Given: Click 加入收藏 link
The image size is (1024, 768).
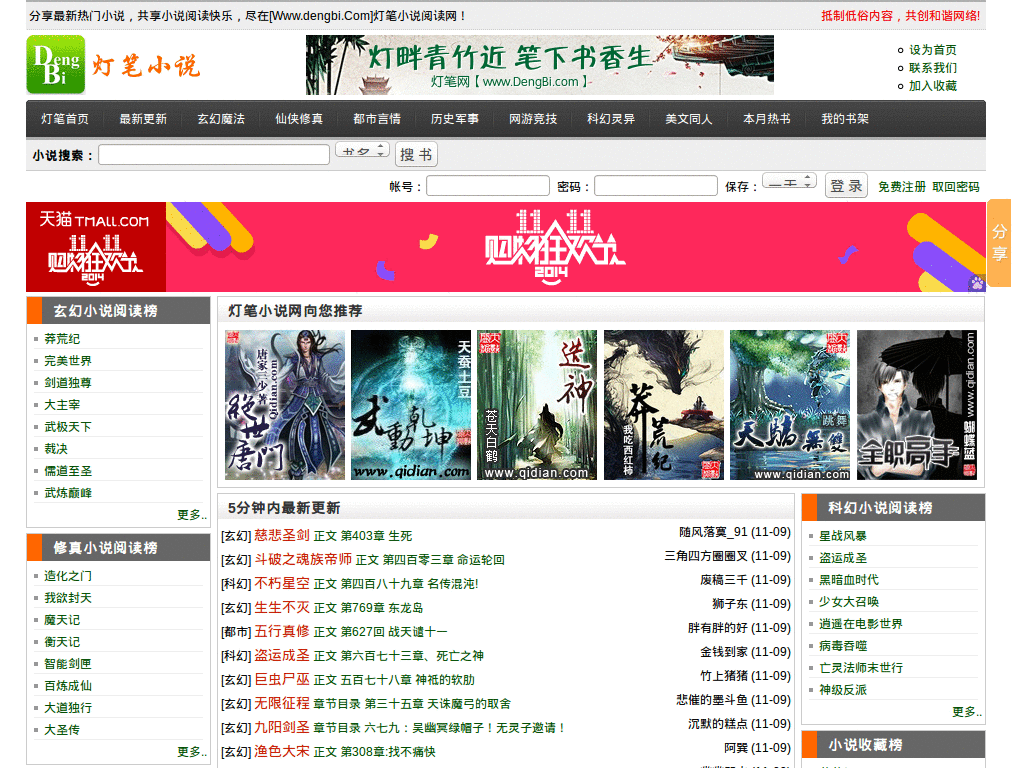Looking at the screenshot, I should pos(933,86).
